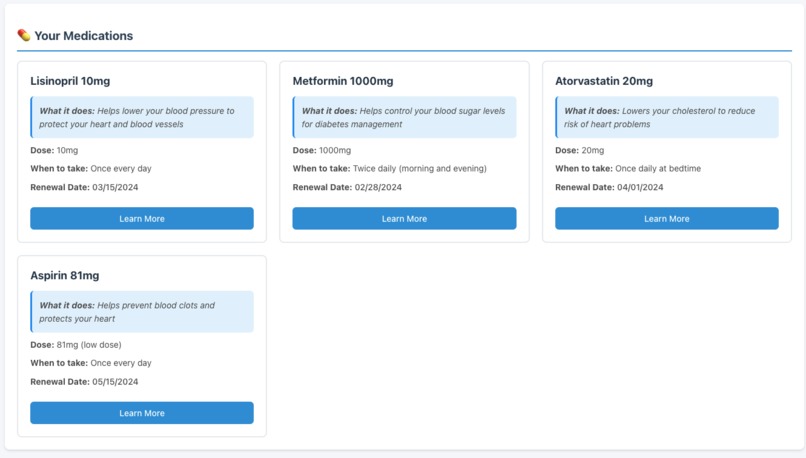Select Lisinopril 'Dose: 10mg' line

(x=54, y=150)
